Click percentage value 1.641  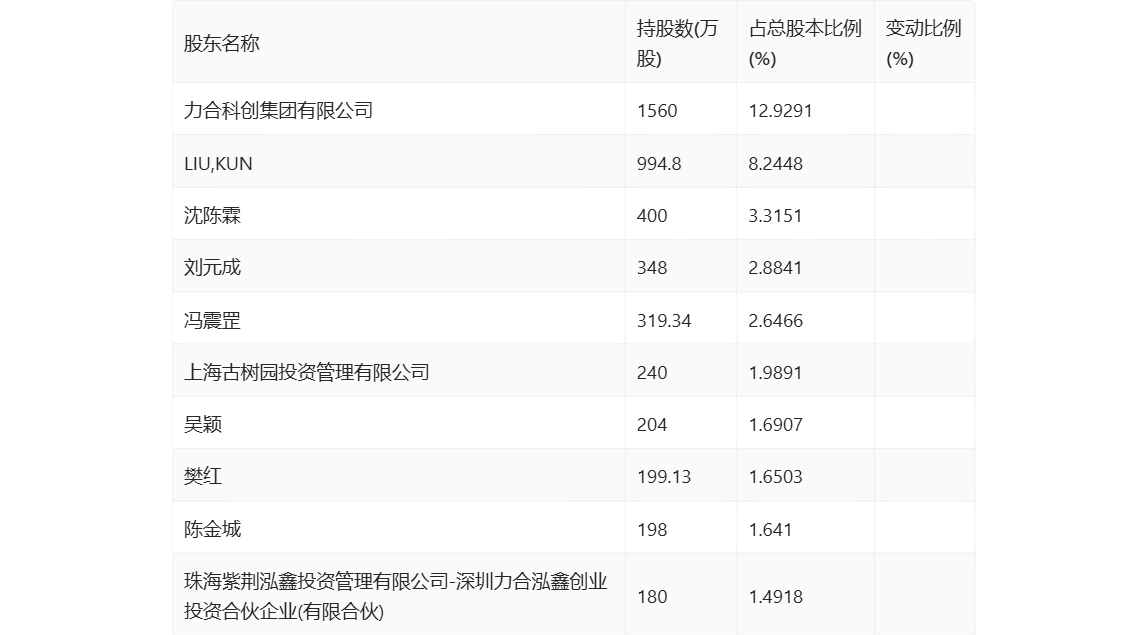click(x=770, y=529)
